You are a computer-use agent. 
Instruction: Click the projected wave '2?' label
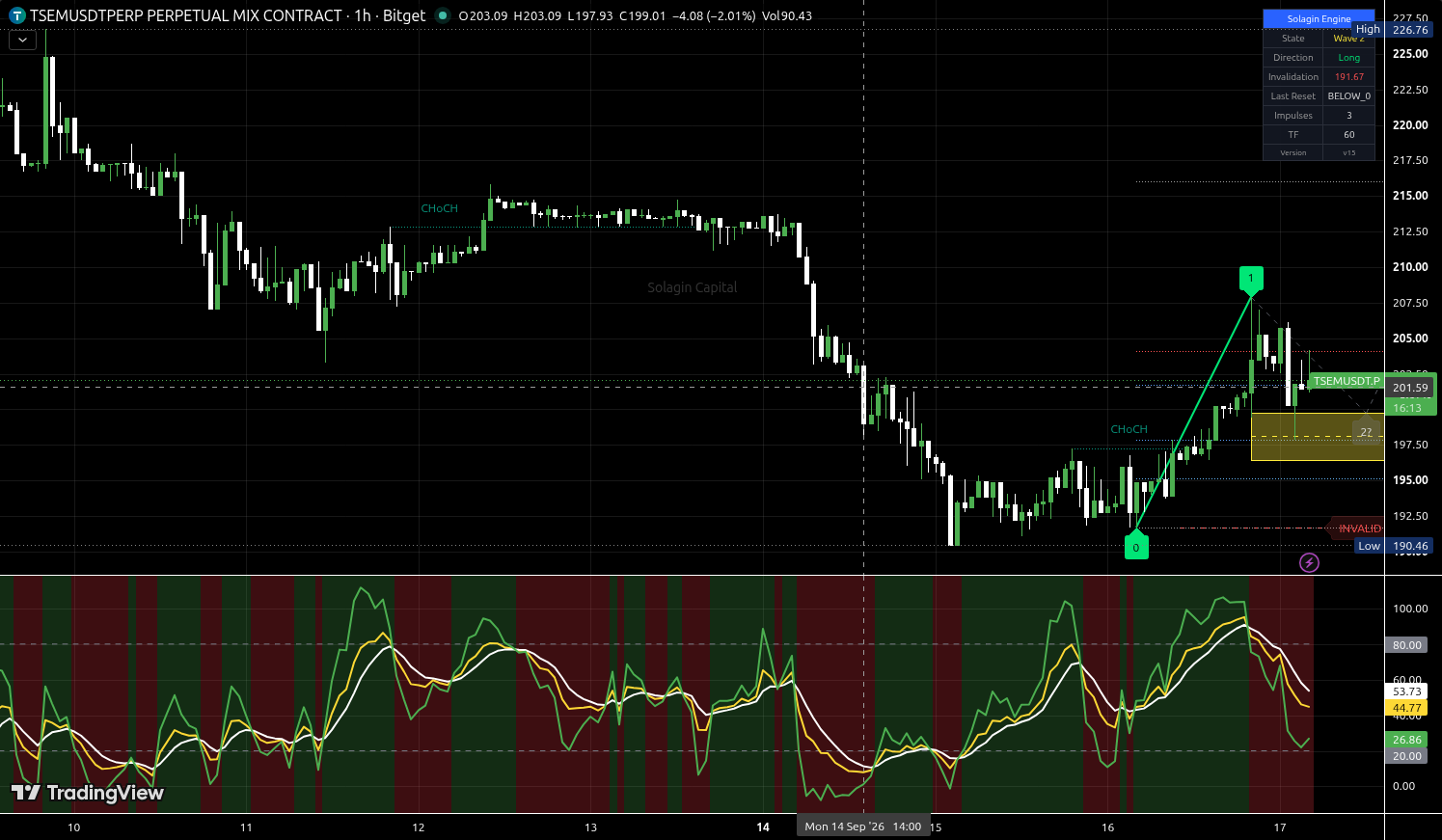click(1366, 432)
